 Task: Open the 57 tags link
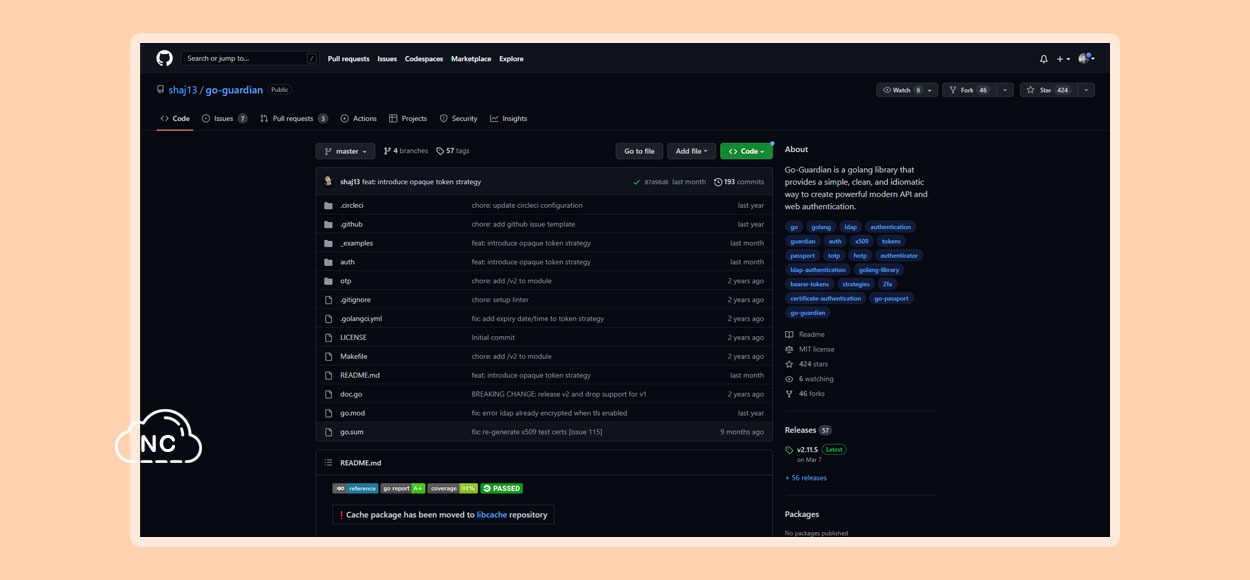click(452, 151)
